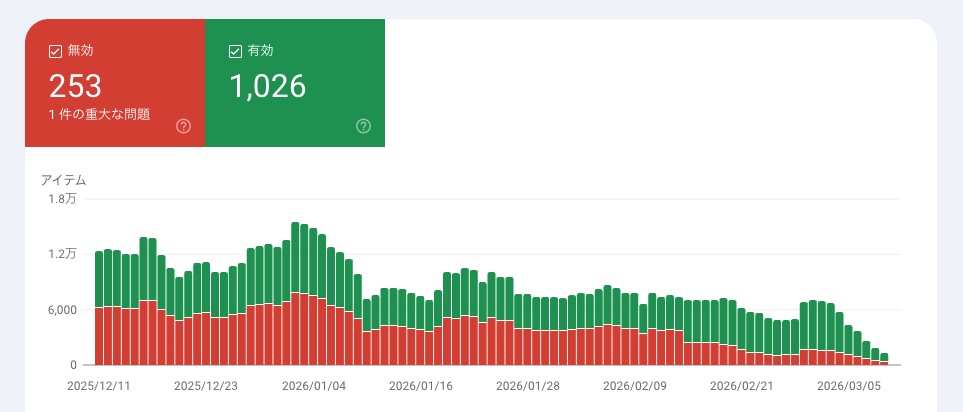Click the leftmost bar's red segment
Screen dimensions: 963x412
(99, 336)
